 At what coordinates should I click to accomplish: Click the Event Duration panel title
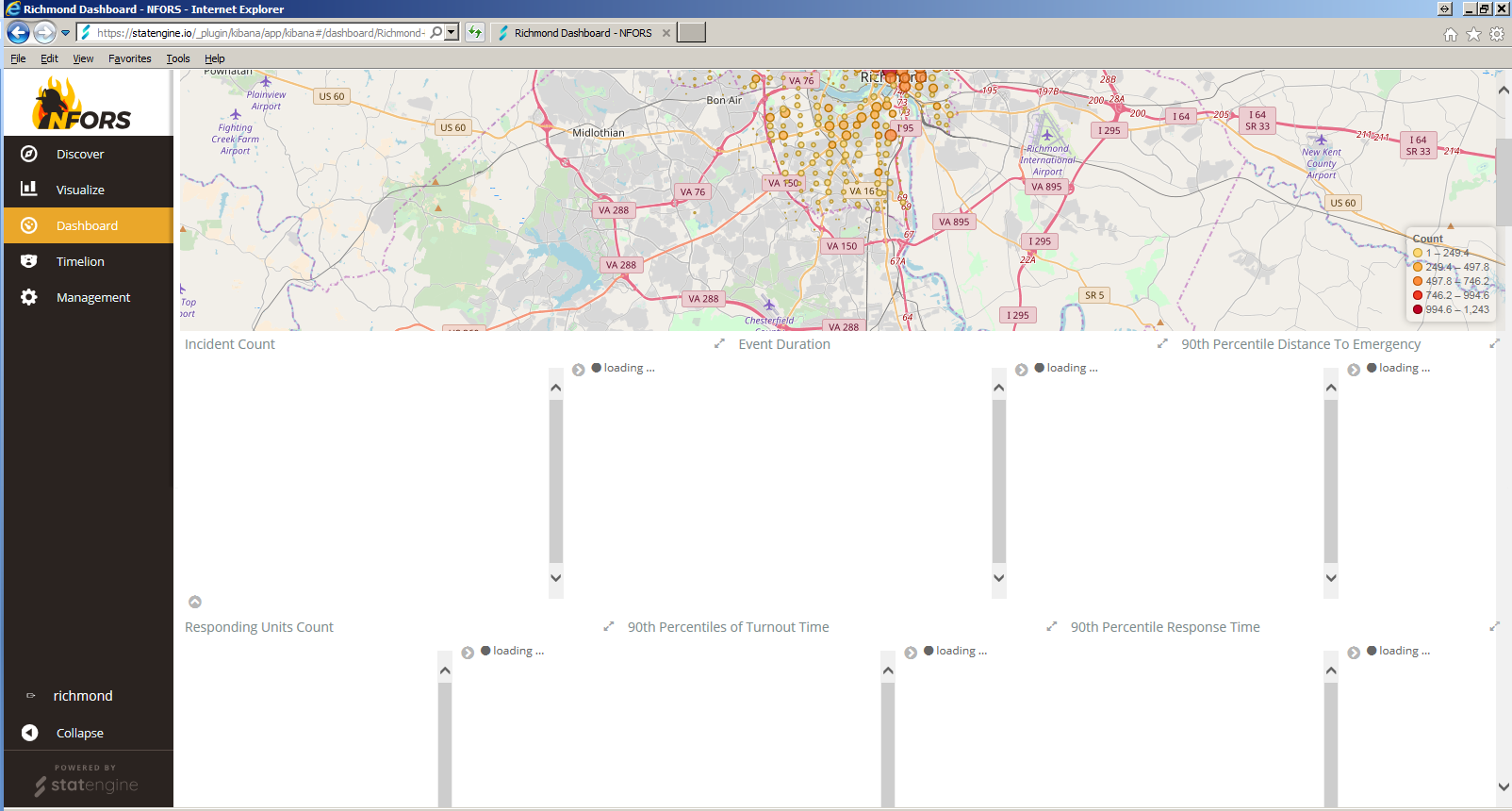[x=784, y=344]
